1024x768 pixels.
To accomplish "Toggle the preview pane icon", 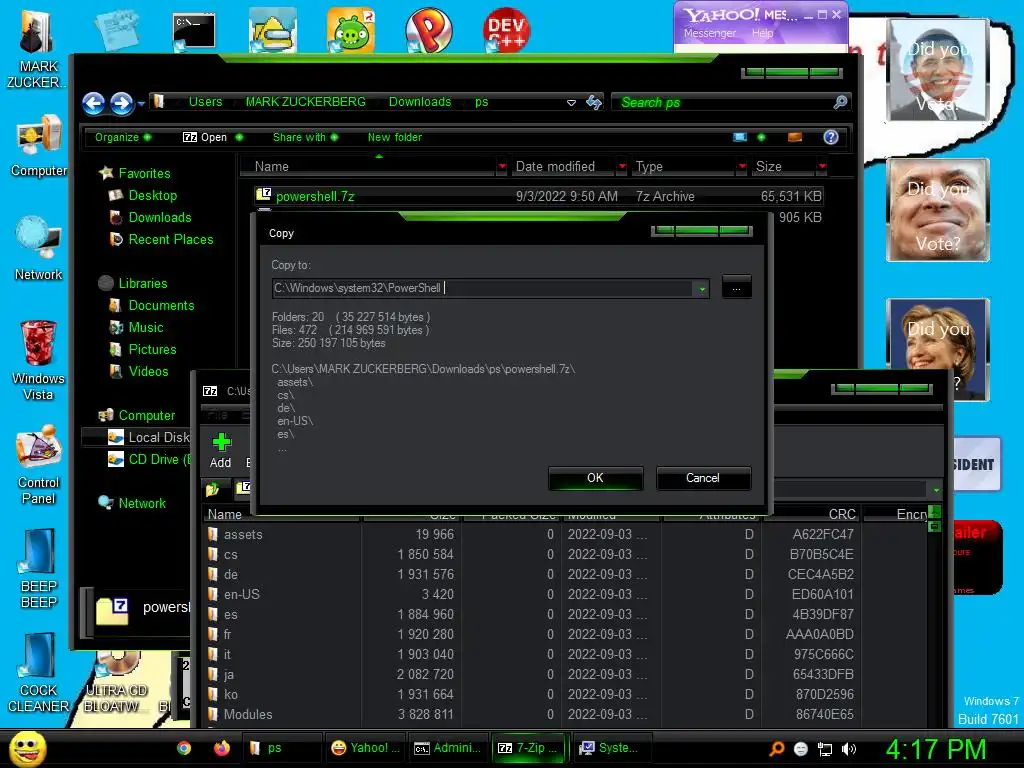I will point(795,137).
